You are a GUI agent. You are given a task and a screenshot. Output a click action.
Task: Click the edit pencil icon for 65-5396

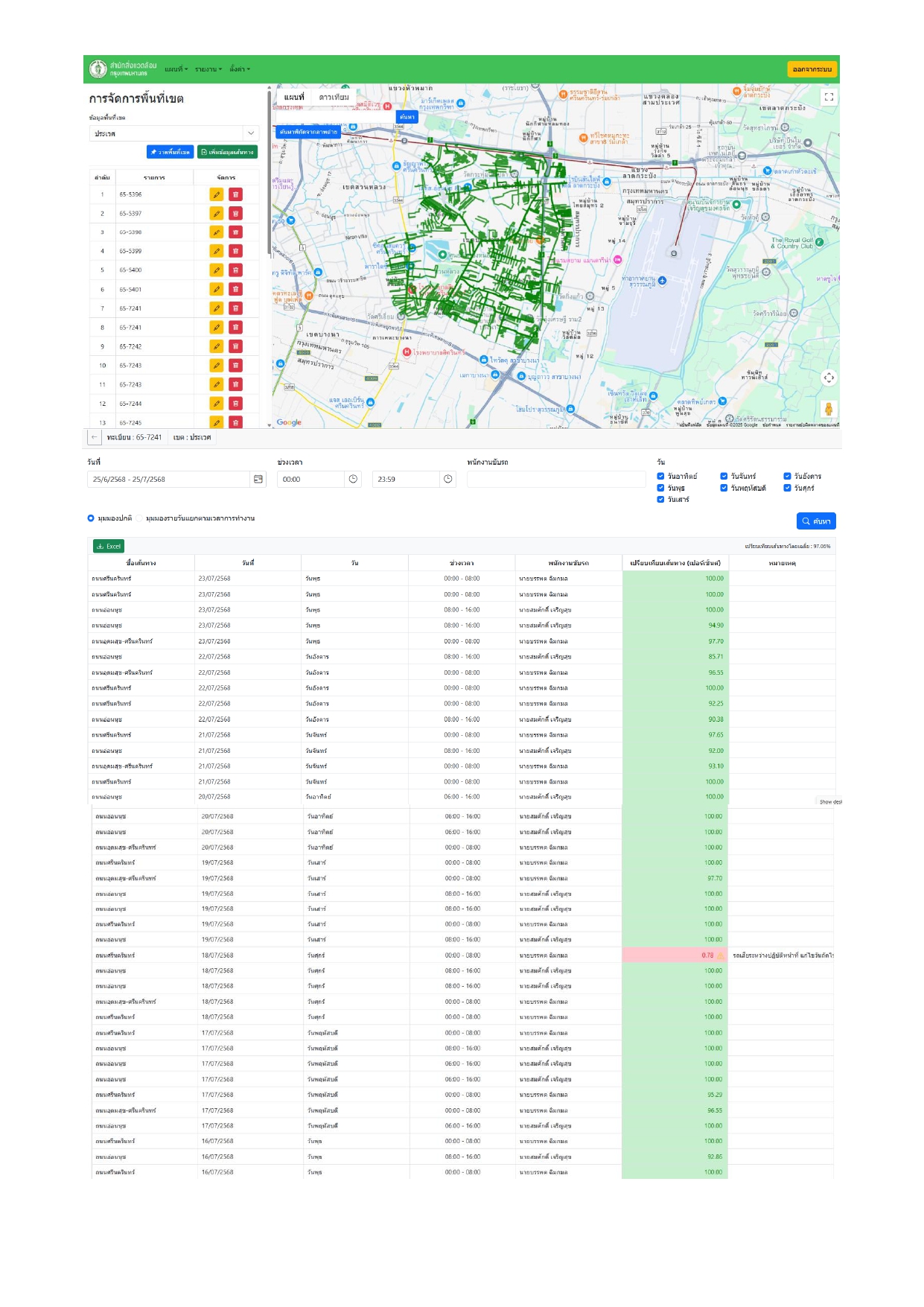pyautogui.click(x=217, y=194)
